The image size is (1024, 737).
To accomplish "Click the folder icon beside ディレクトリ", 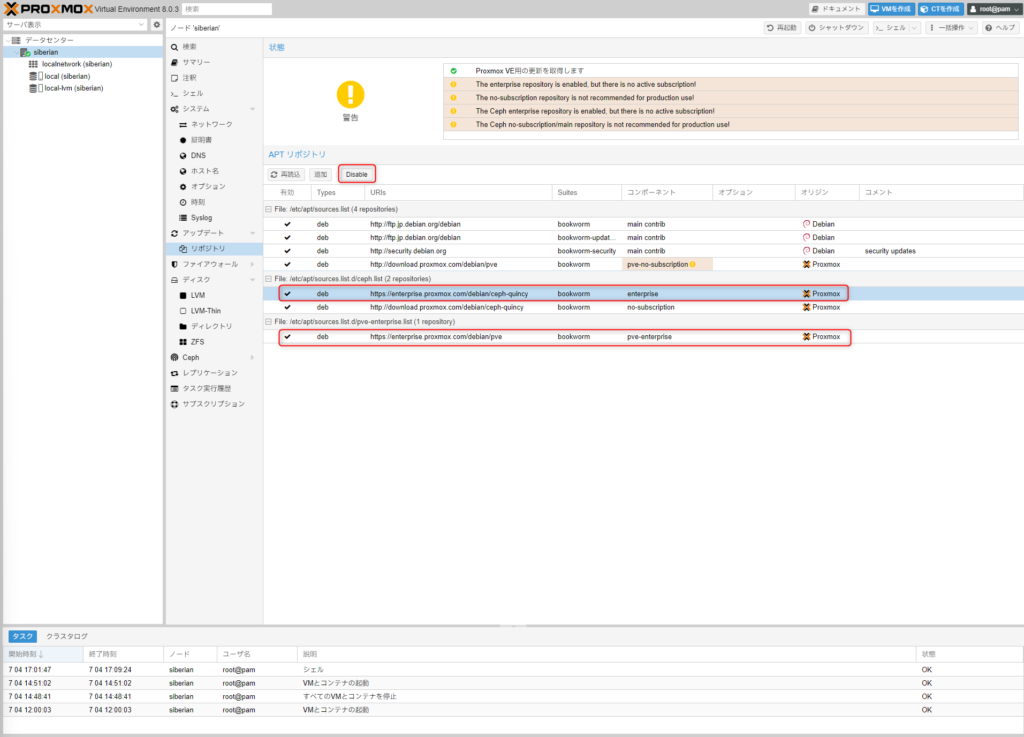I will point(183,326).
